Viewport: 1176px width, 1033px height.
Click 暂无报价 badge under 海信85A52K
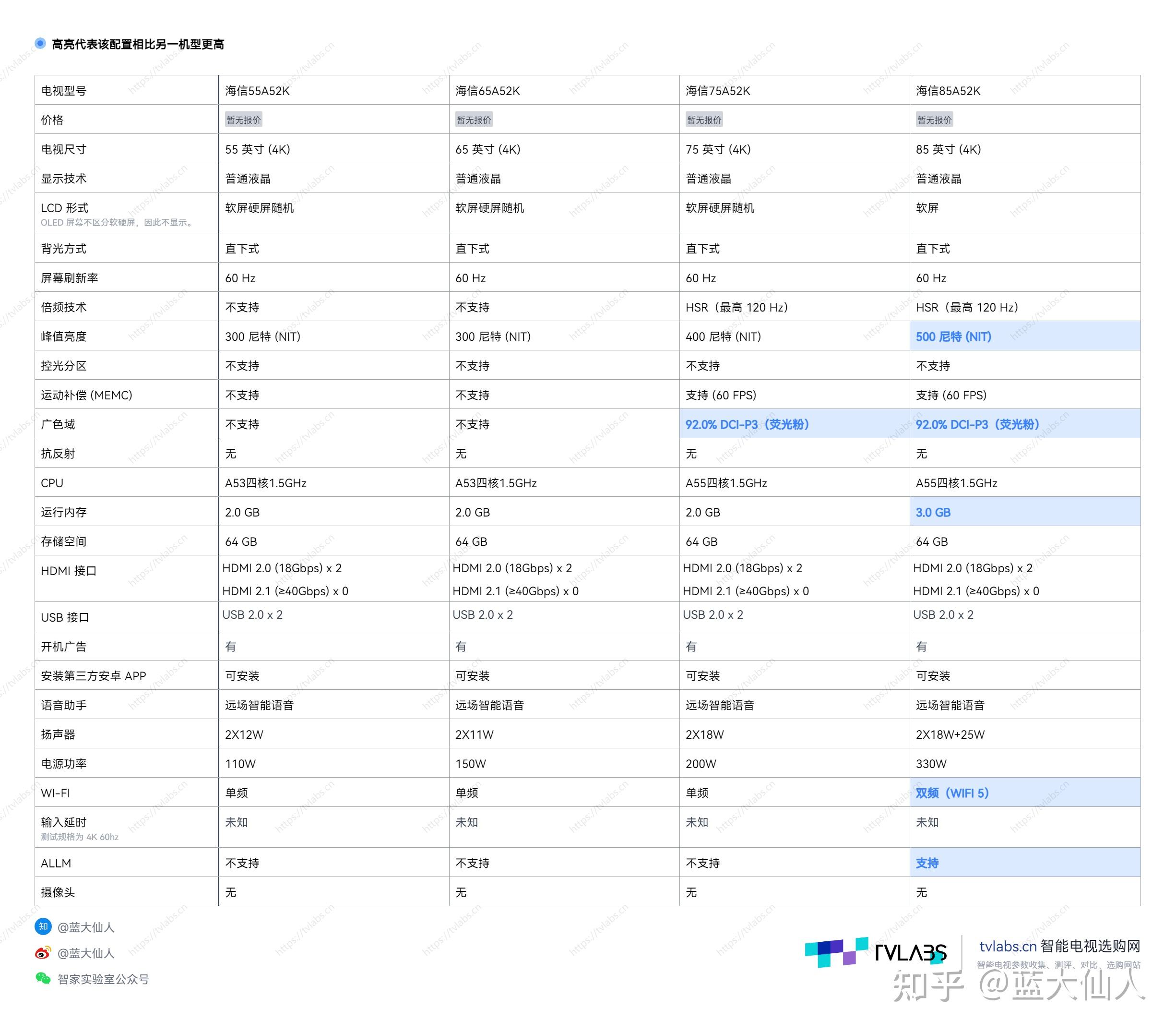tap(934, 120)
